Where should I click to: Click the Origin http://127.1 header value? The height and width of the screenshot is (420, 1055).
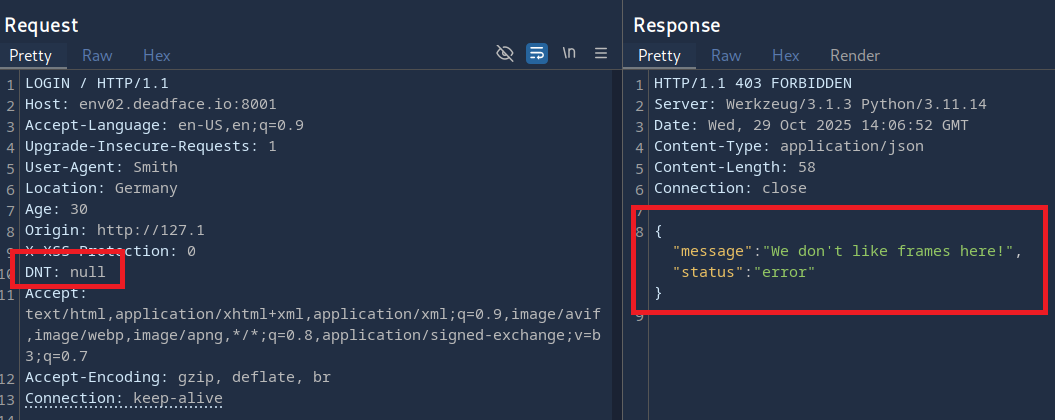(150, 230)
